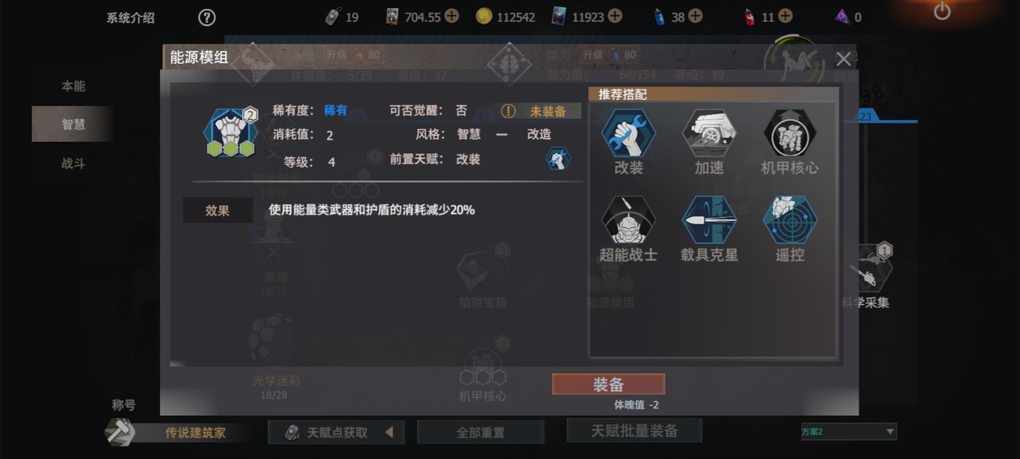1020x459 pixels.
Task: Open the 系统介绍 question mark help
Action: tap(206, 18)
